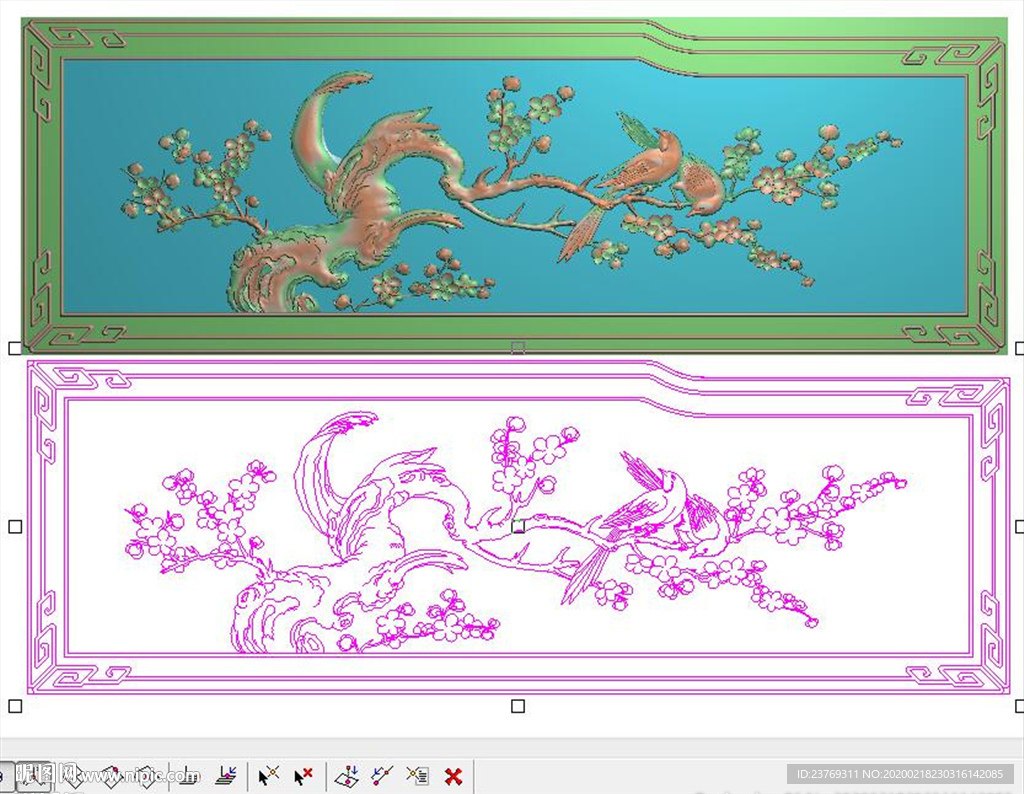Open the node list properties icon
This screenshot has height=794, width=1024.
pyautogui.click(x=417, y=776)
